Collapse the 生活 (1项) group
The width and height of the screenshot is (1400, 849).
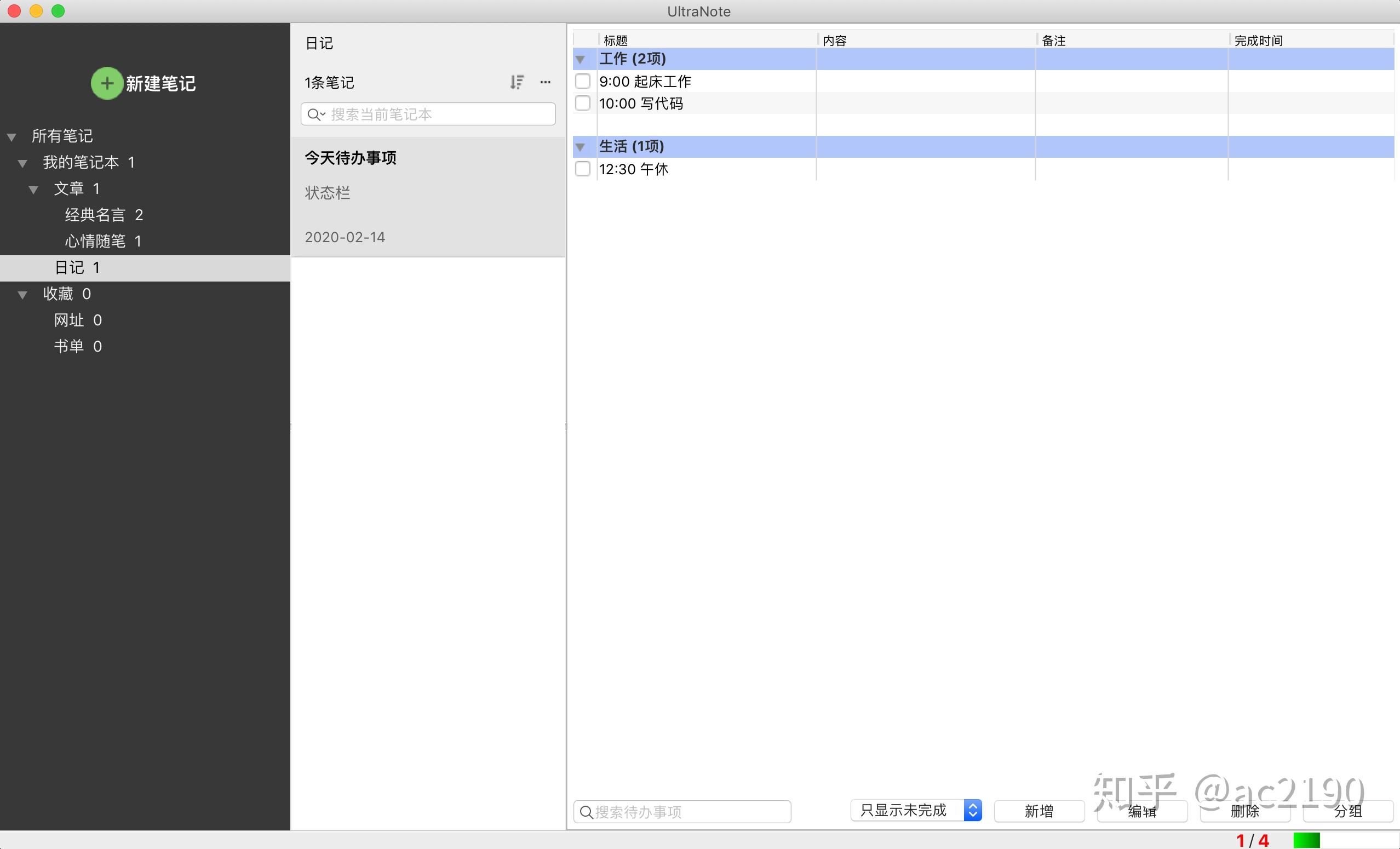pos(580,147)
